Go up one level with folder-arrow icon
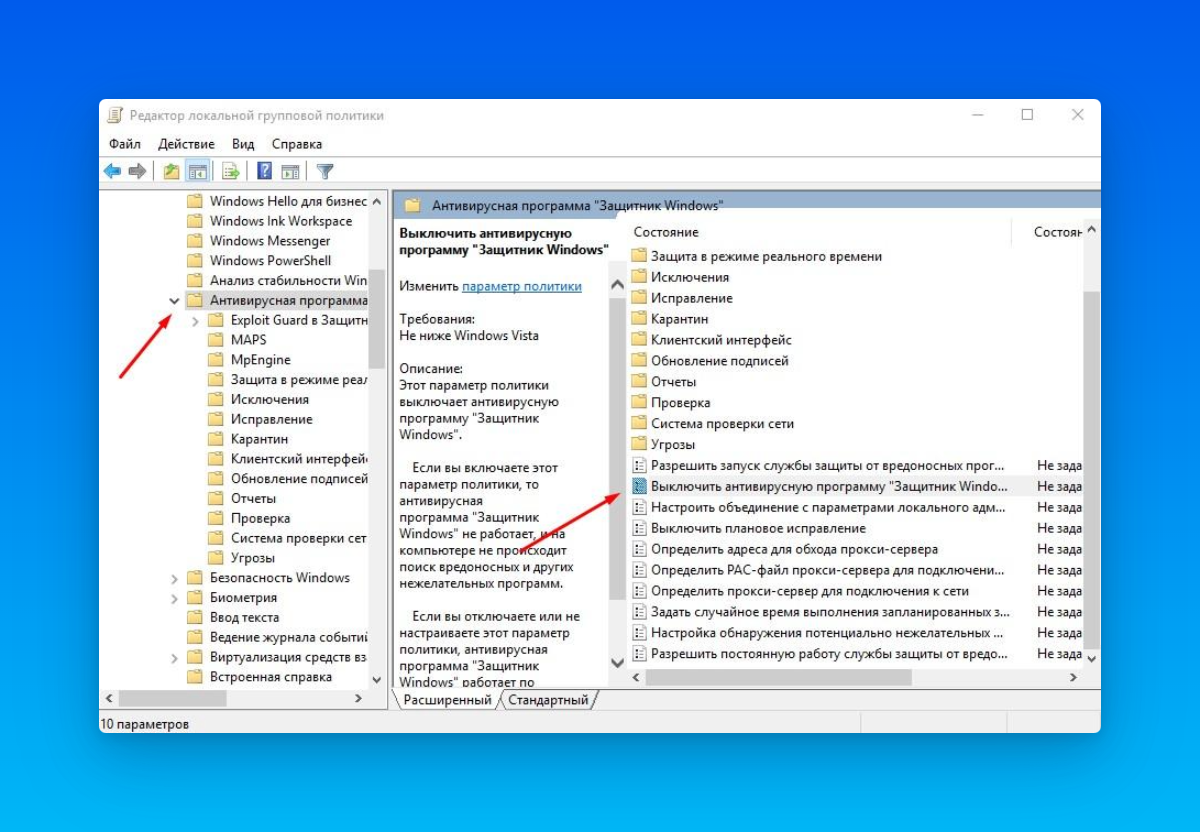The height and width of the screenshot is (832, 1200). pyautogui.click(x=172, y=171)
